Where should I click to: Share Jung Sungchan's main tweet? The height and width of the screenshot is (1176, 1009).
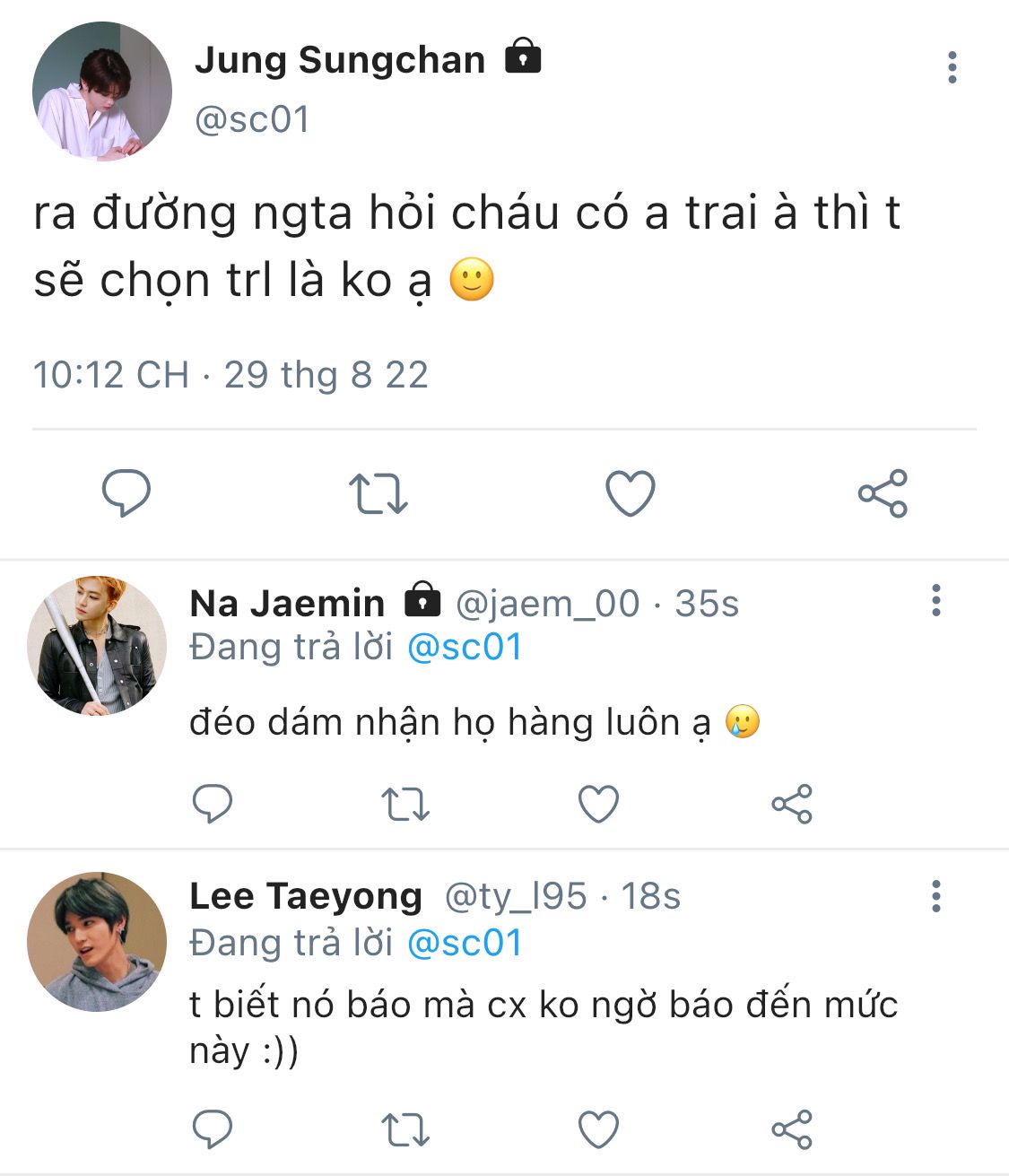point(883,493)
